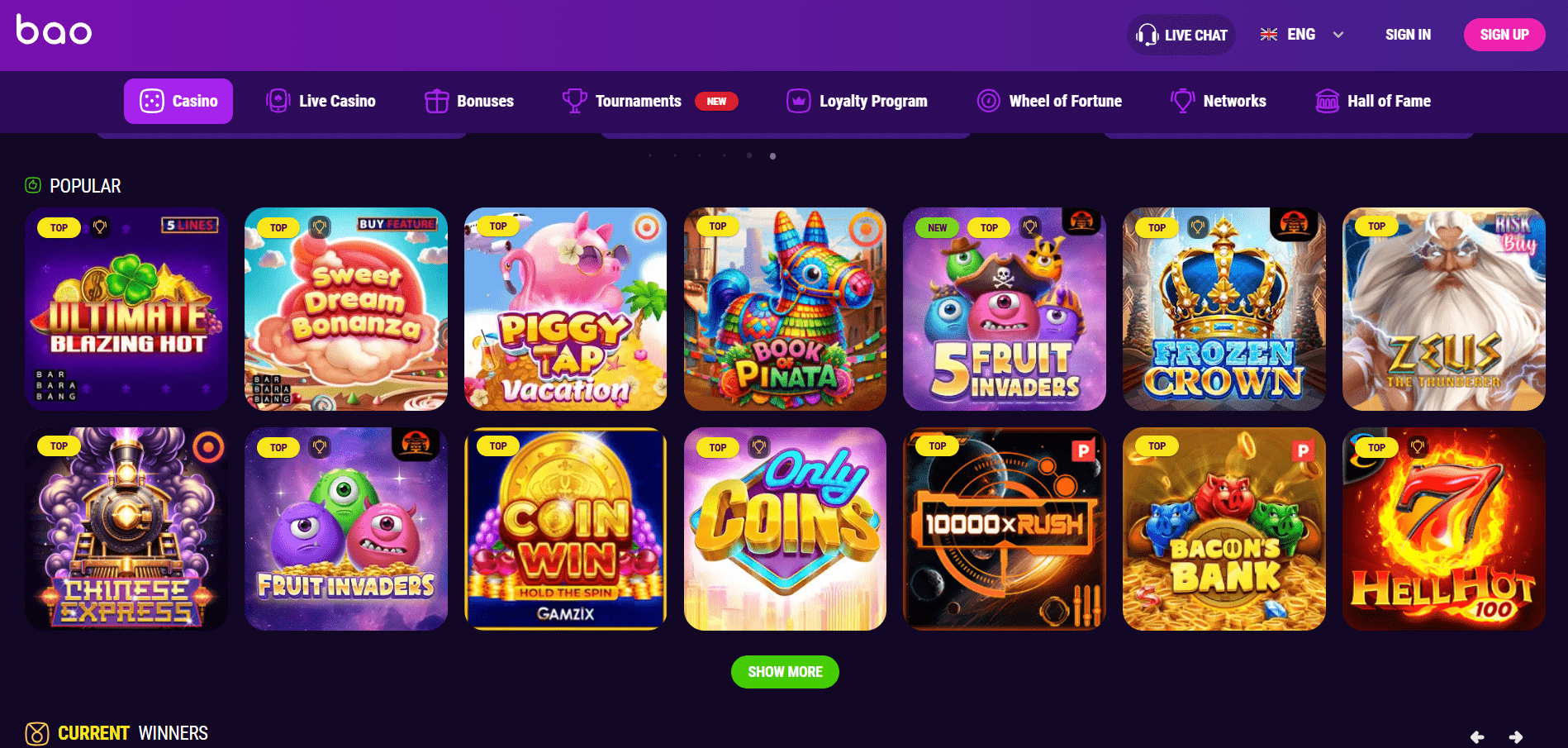Viewport: 1568px width, 748px height.
Task: Click the Bonuses gift box icon
Action: [436, 101]
